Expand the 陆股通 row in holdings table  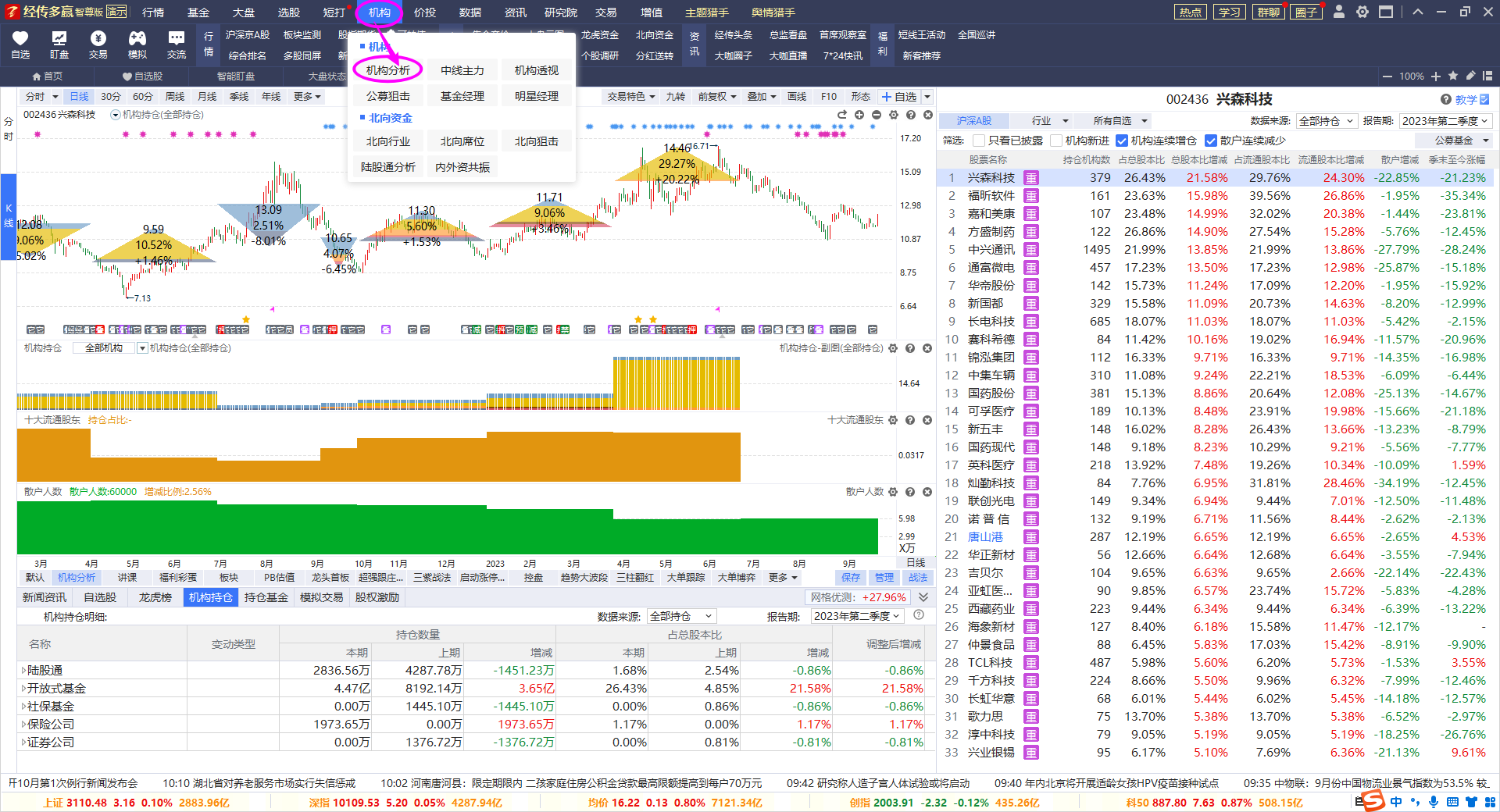tap(23, 671)
